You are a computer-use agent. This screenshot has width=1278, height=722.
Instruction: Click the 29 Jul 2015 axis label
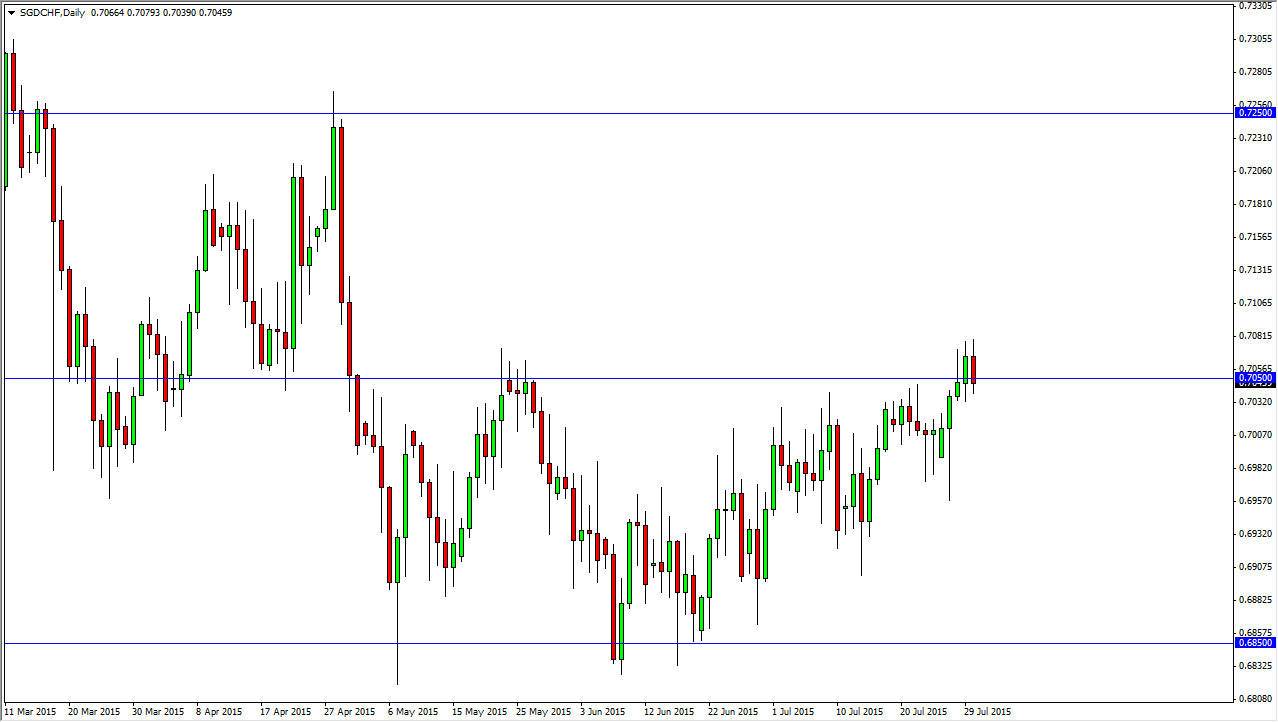point(989,712)
